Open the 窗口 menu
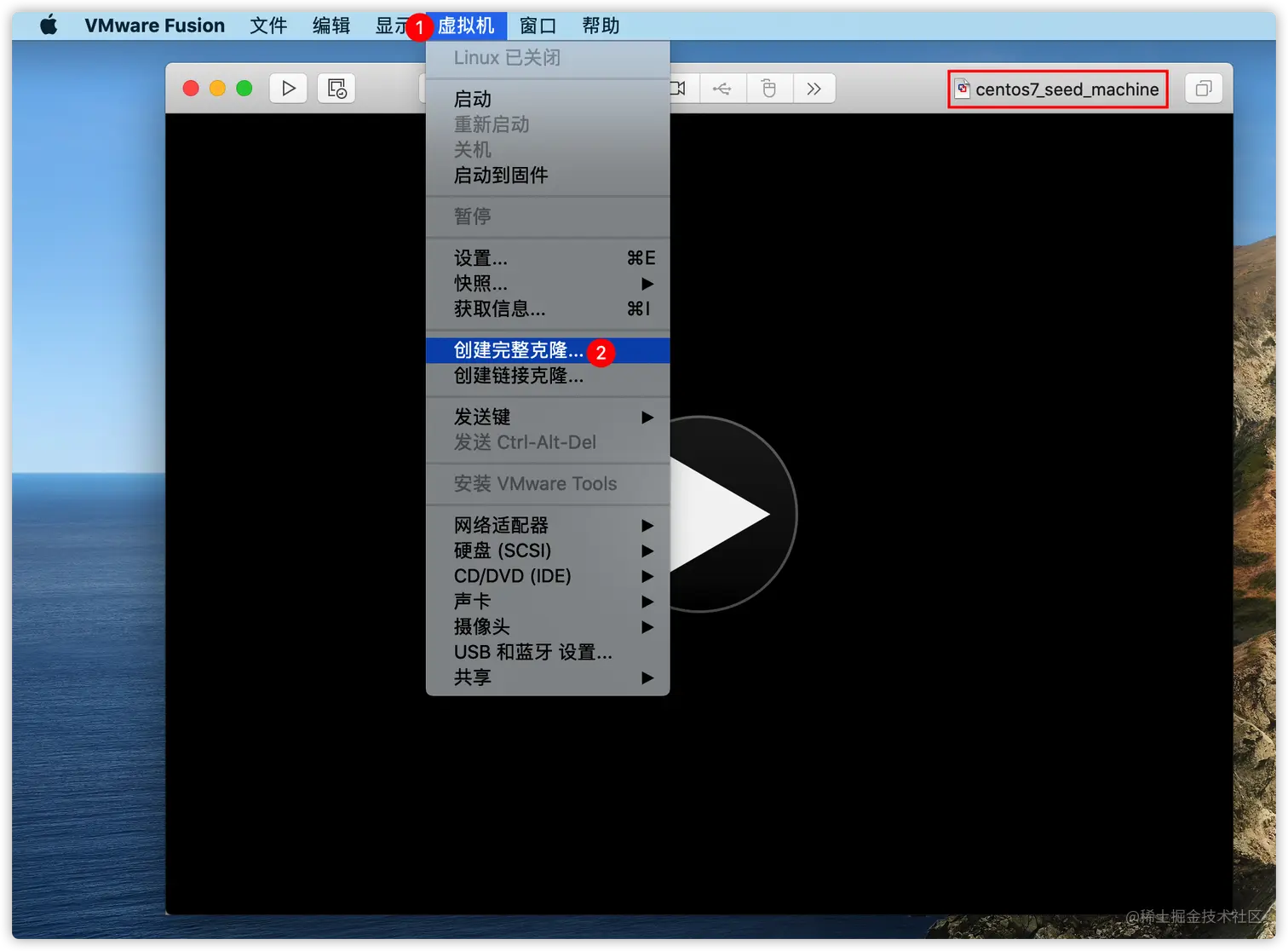The image size is (1288, 951). tap(538, 26)
